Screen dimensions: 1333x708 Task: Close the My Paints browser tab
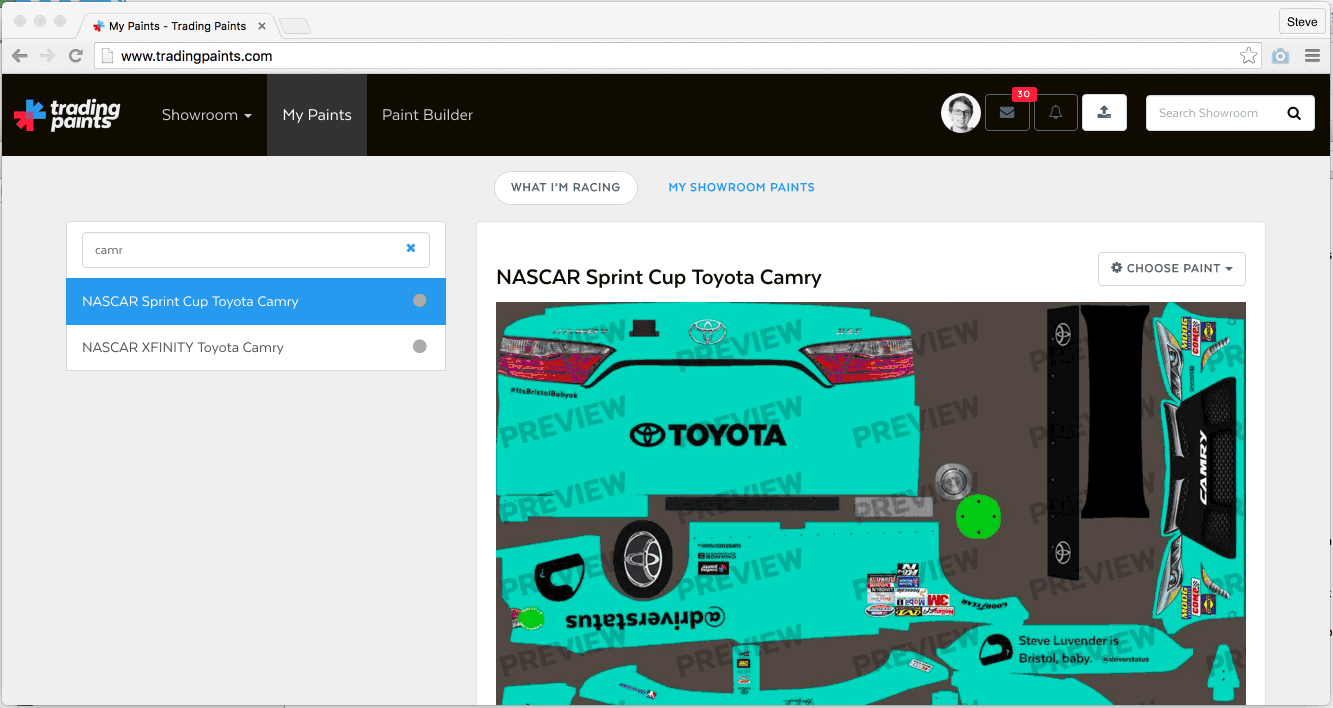coord(262,26)
